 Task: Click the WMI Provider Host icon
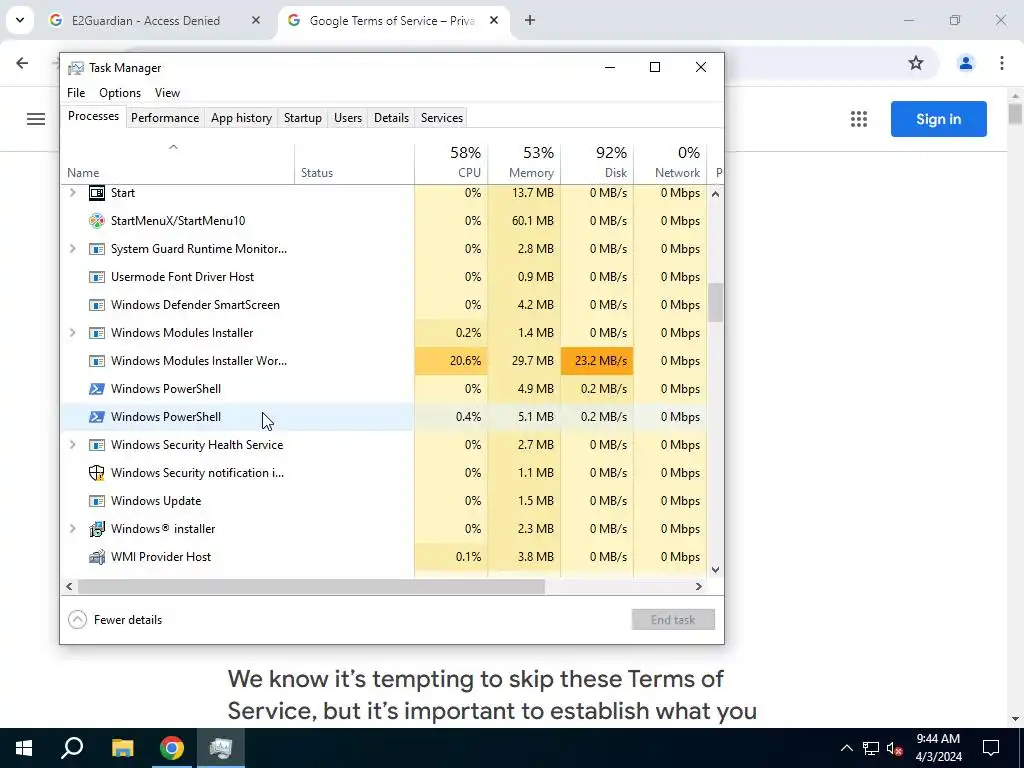97,557
